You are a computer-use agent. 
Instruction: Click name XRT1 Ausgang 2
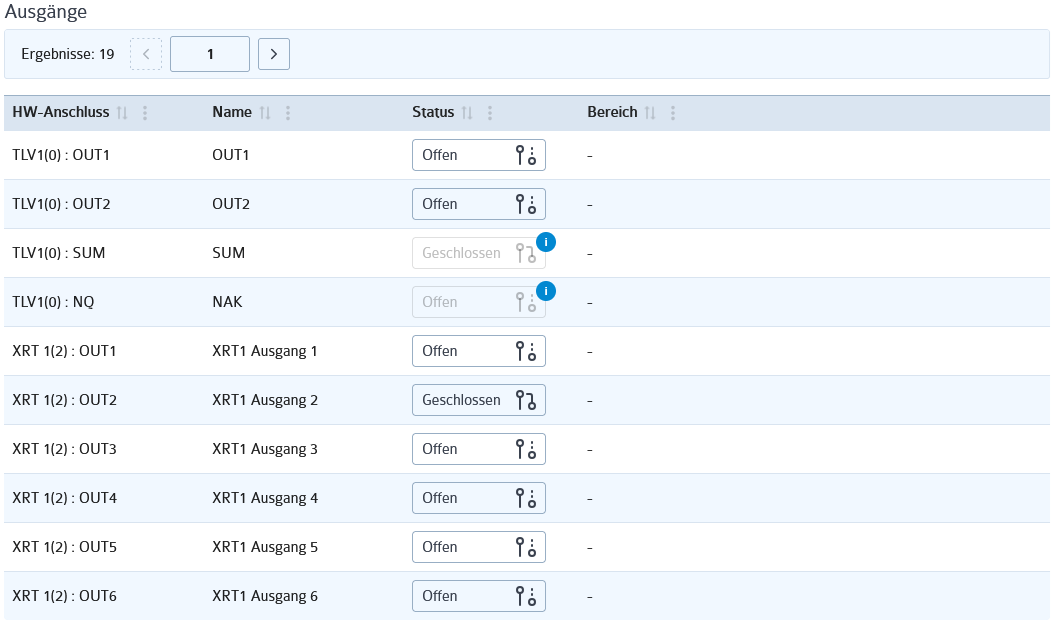click(x=265, y=400)
